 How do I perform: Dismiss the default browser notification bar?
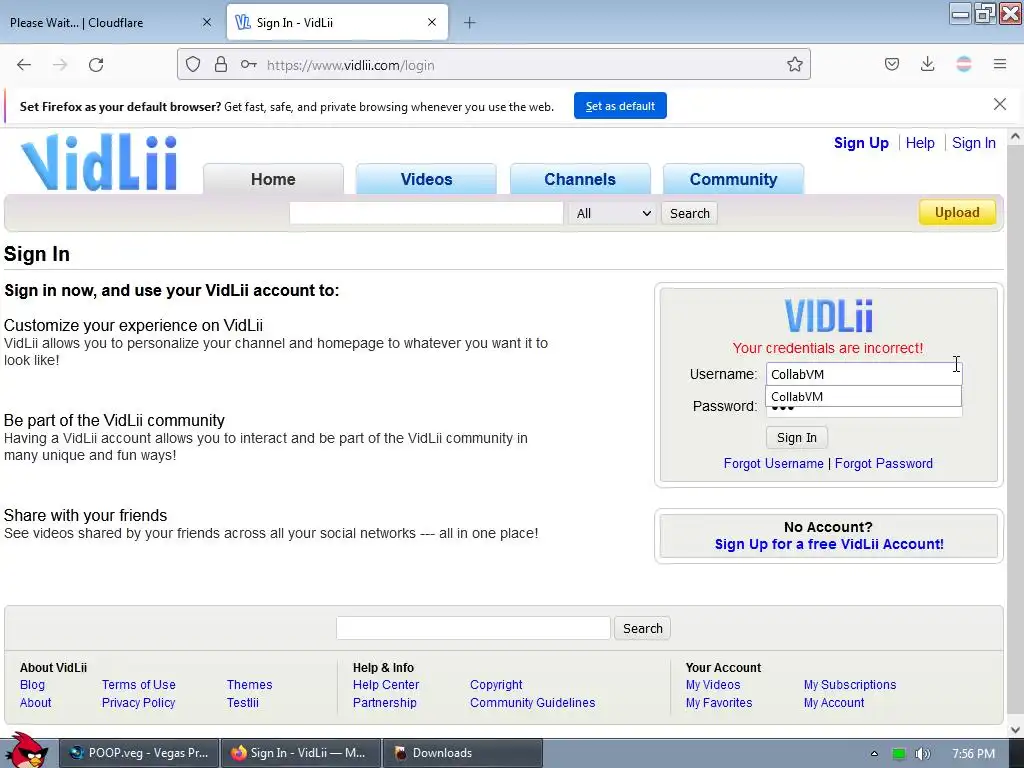point(1000,104)
